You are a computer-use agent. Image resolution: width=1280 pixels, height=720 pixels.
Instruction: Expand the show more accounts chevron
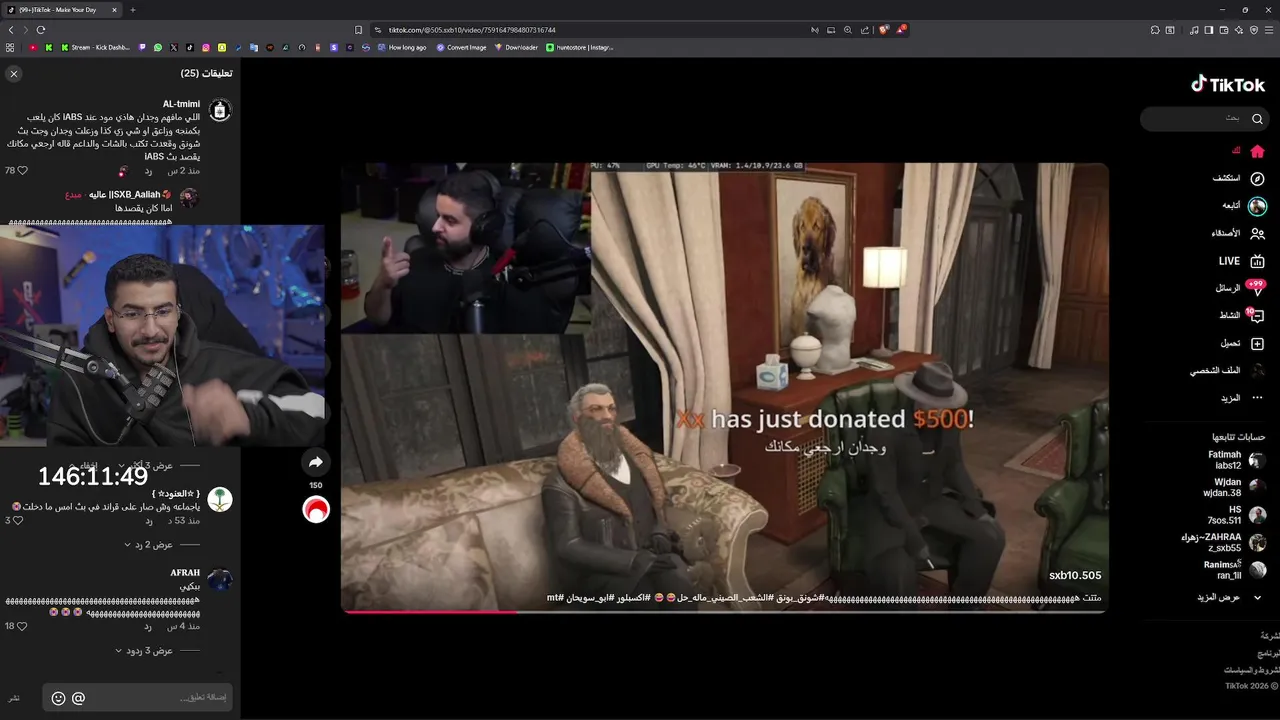(x=1257, y=597)
